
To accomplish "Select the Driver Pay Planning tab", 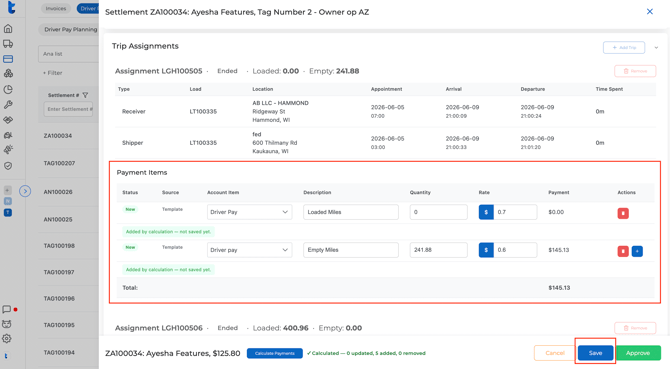I will [69, 29].
